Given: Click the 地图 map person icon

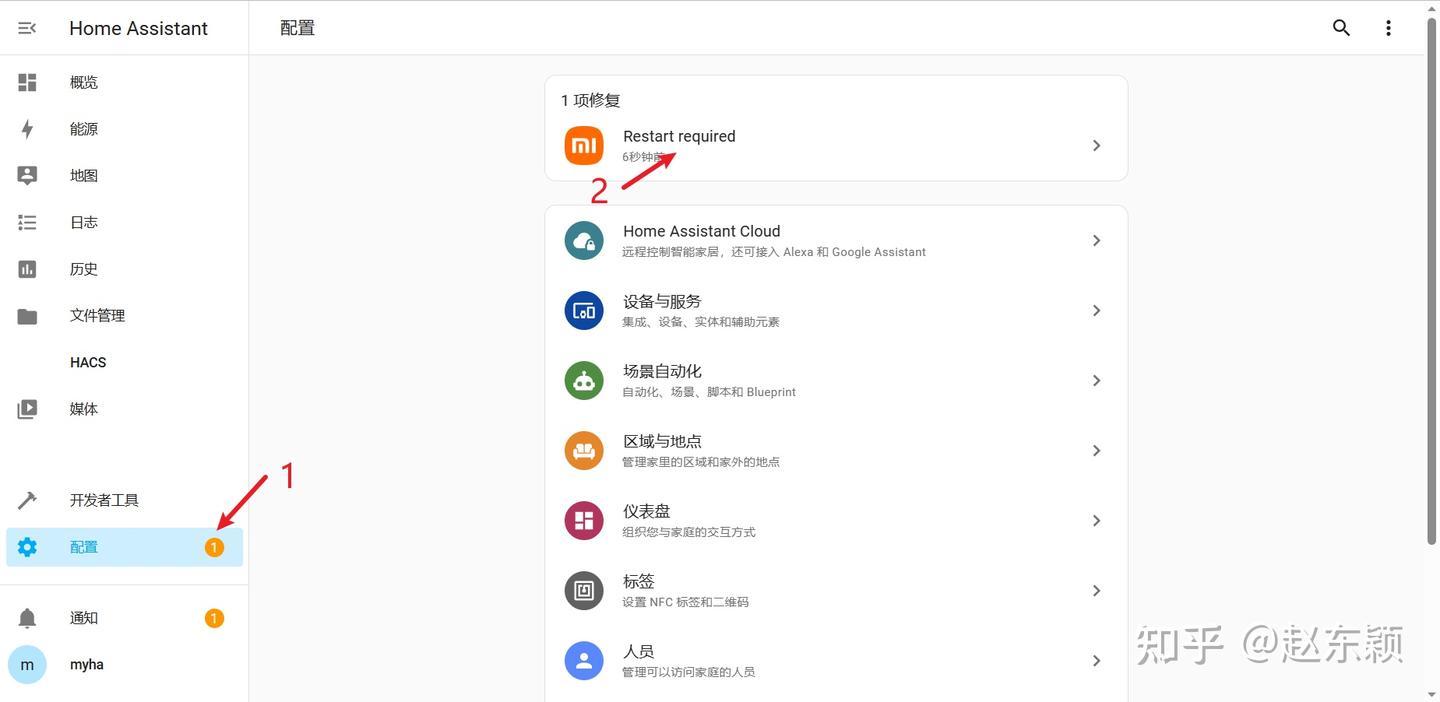Looking at the screenshot, I should 27,175.
